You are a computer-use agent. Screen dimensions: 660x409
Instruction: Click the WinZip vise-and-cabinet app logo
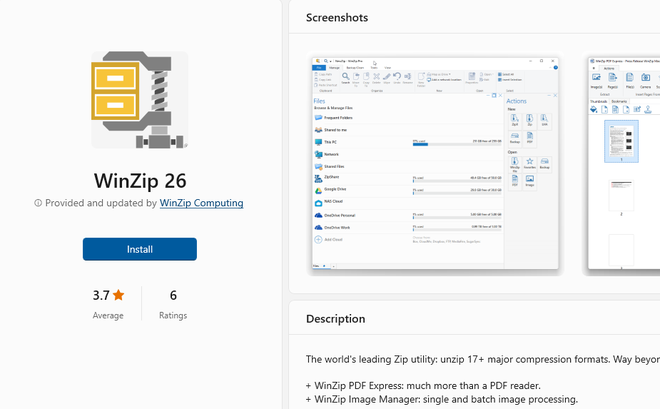140,100
